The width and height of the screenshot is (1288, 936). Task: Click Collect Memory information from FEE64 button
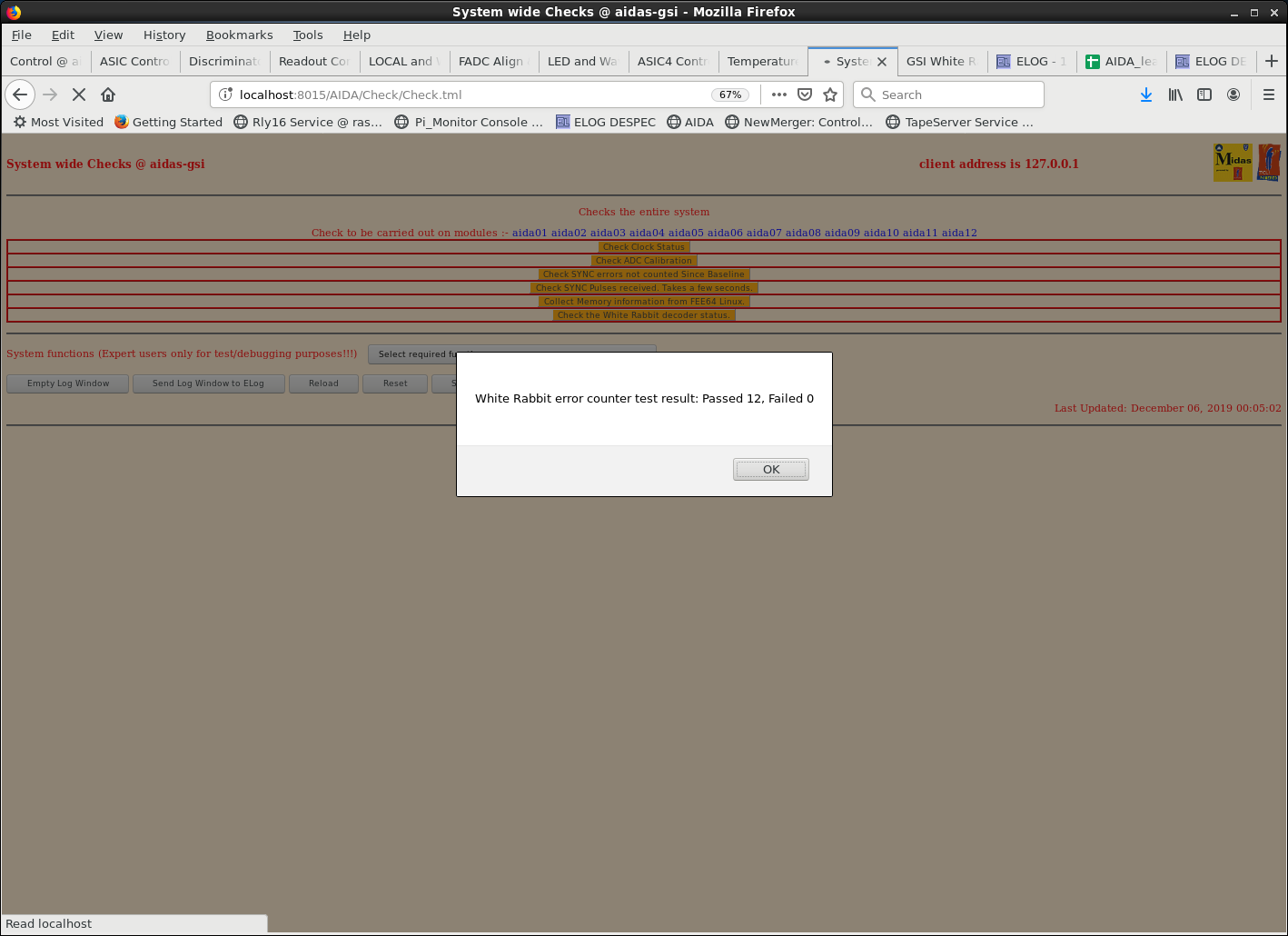(x=644, y=302)
